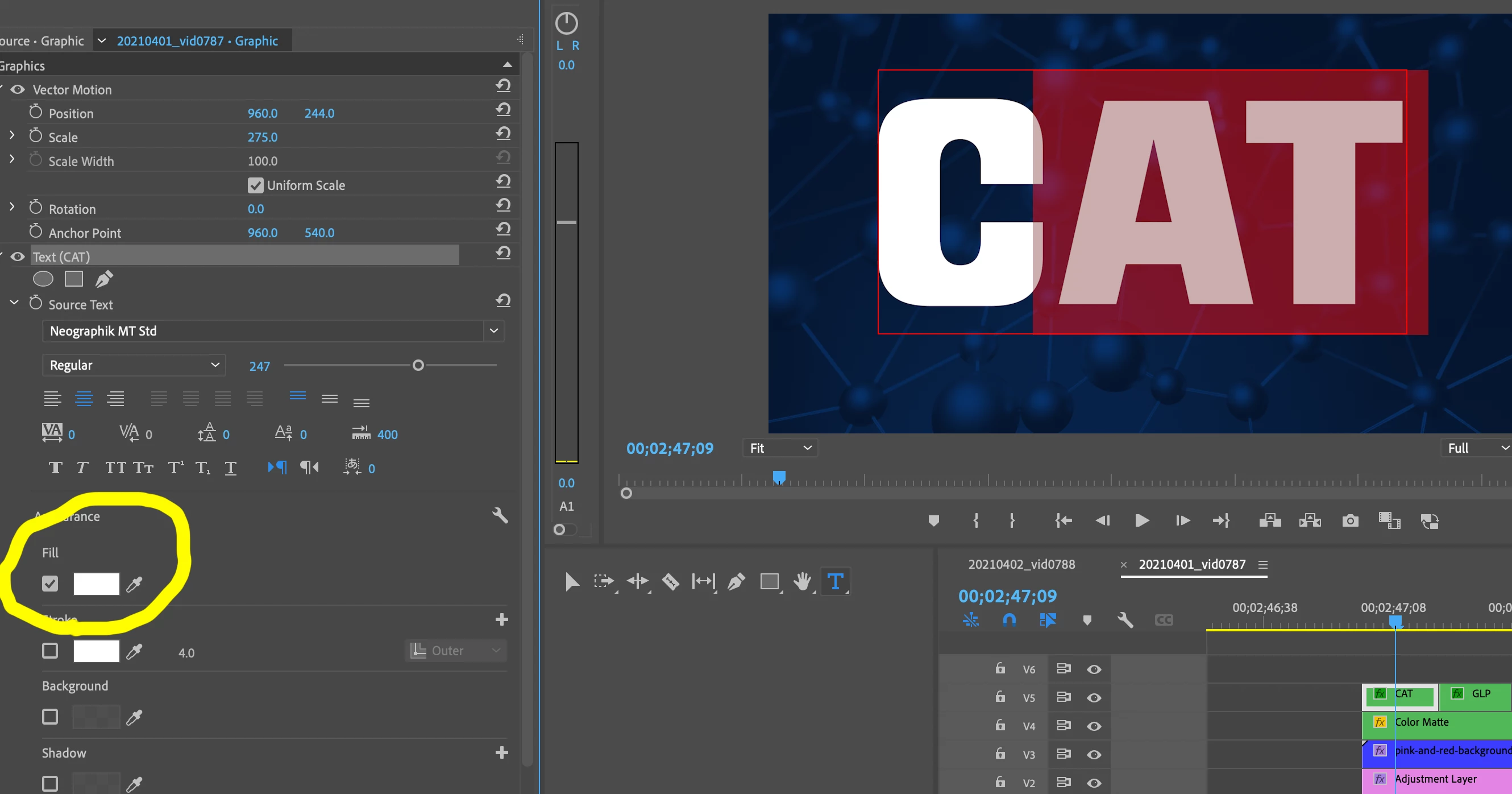Click the white Fill color swatch
Screen dimensions: 1512x794
click(x=96, y=584)
